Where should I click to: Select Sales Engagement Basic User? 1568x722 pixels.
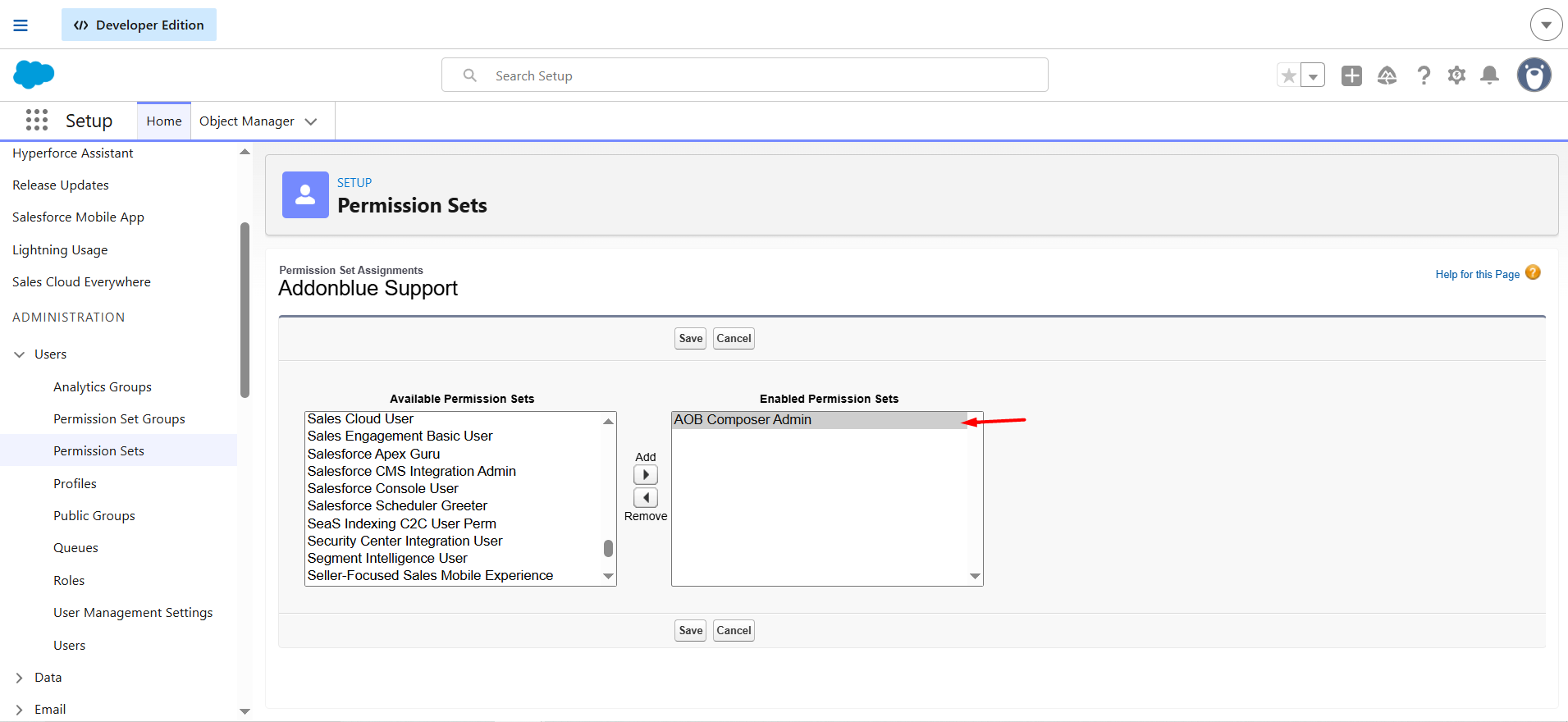(453, 436)
